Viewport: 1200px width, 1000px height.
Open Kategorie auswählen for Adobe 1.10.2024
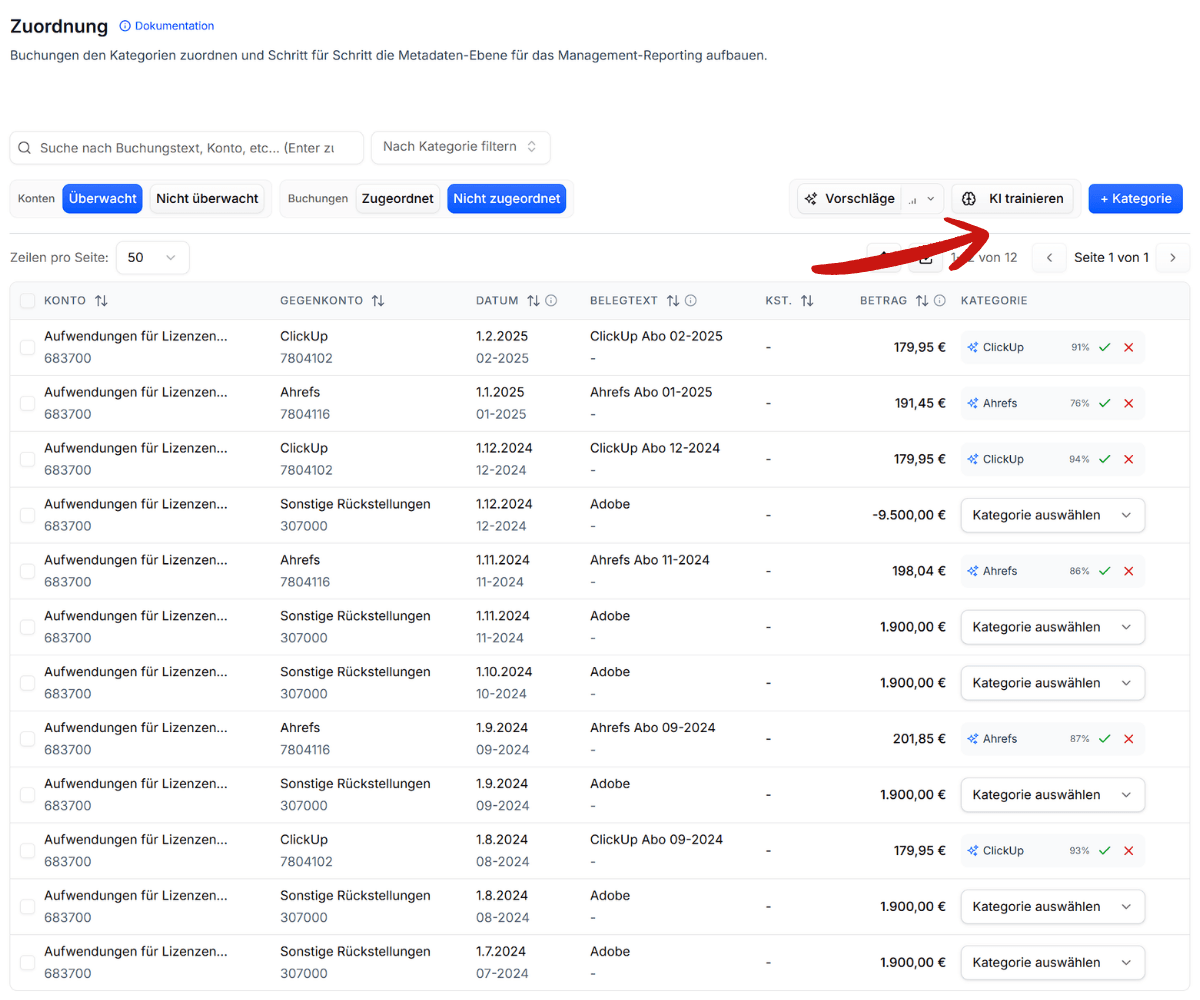1052,683
